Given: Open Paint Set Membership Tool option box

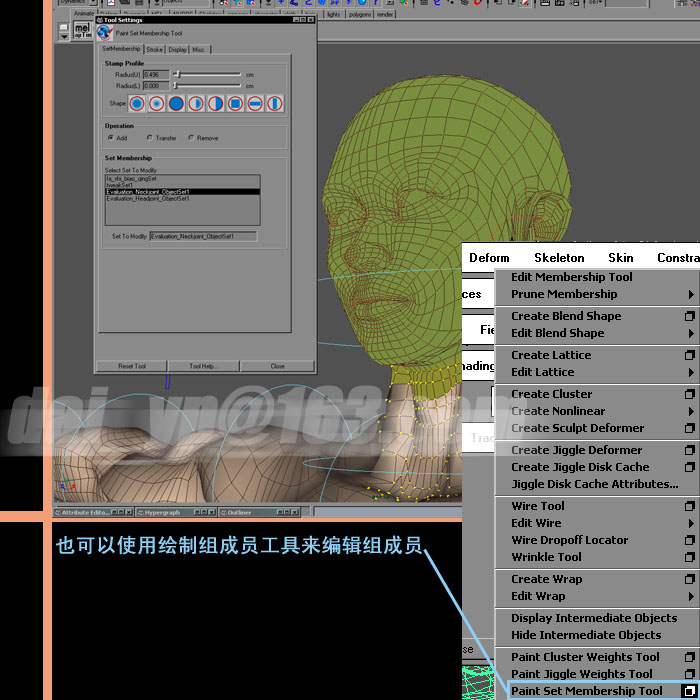Looking at the screenshot, I should [x=690, y=691].
